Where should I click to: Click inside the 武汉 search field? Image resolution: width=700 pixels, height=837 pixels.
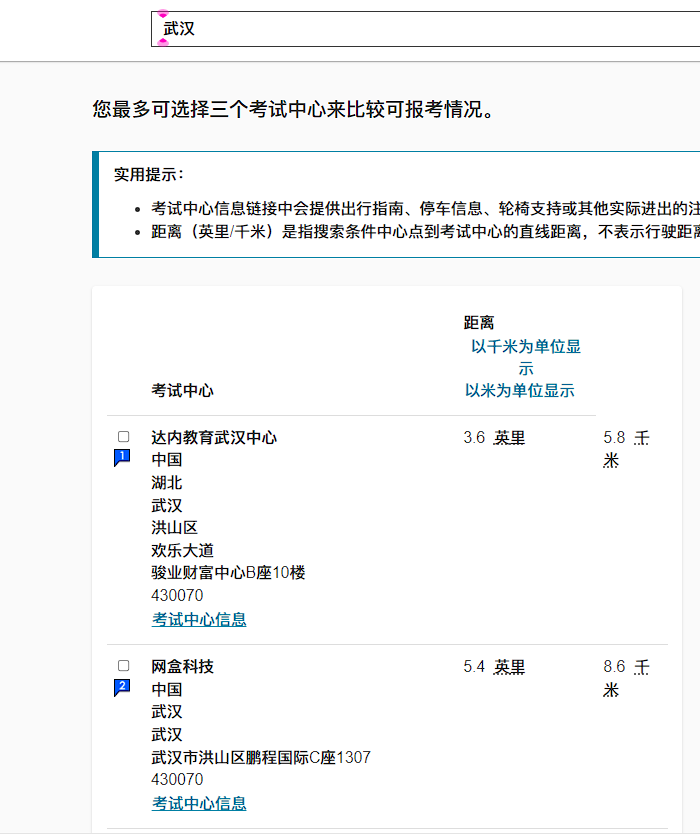[x=420, y=29]
